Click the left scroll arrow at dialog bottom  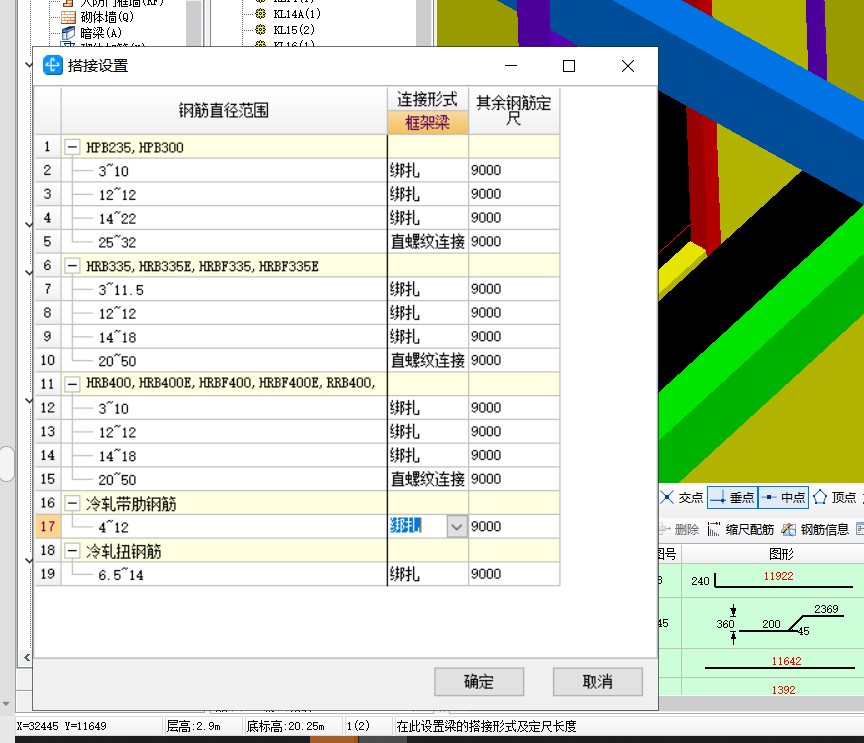26,657
